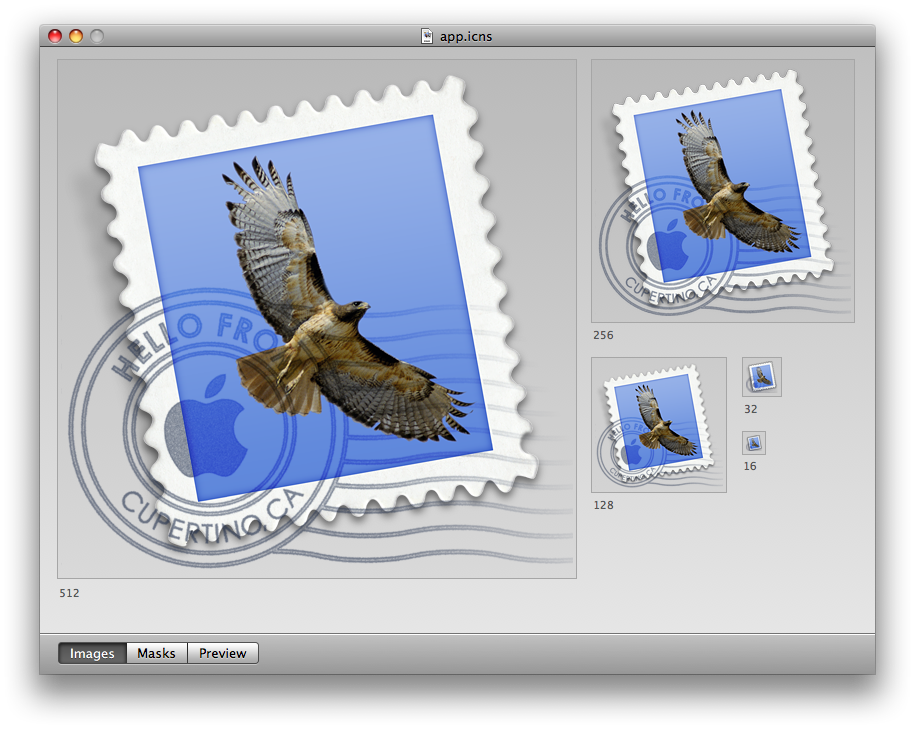This screenshot has width=915, height=729.
Task: Switch to the Masks tab
Action: (156, 653)
